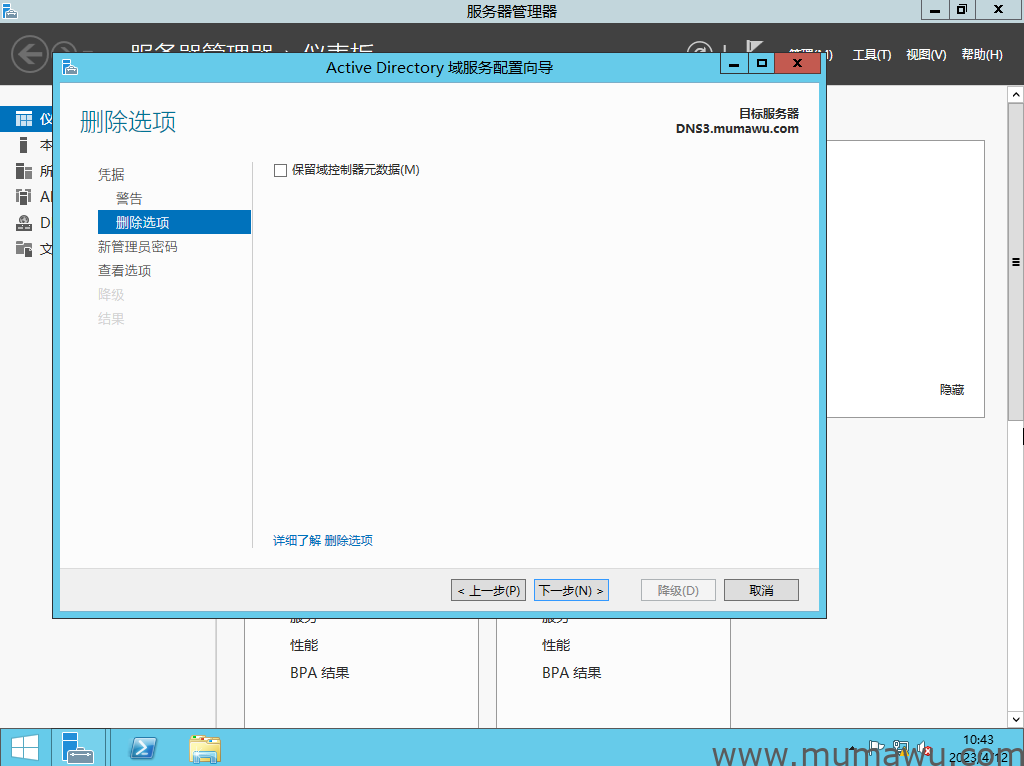This screenshot has height=766, width=1024.
Task: Click the Server Manager back arrow icon
Action: point(30,54)
